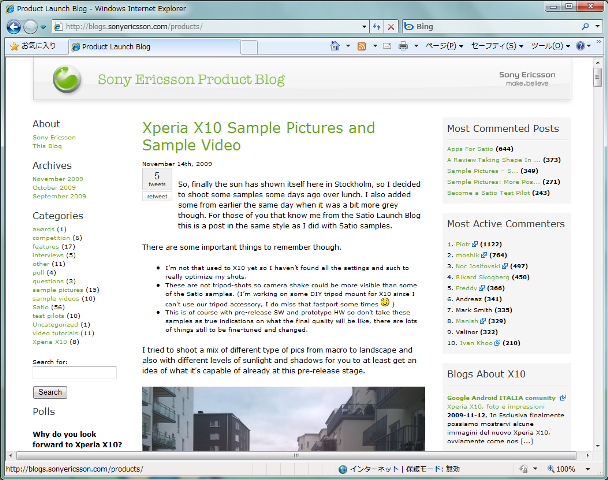
Task: Open the Xperia X10 Sample Pictures post title
Action: pyautogui.click(x=258, y=136)
